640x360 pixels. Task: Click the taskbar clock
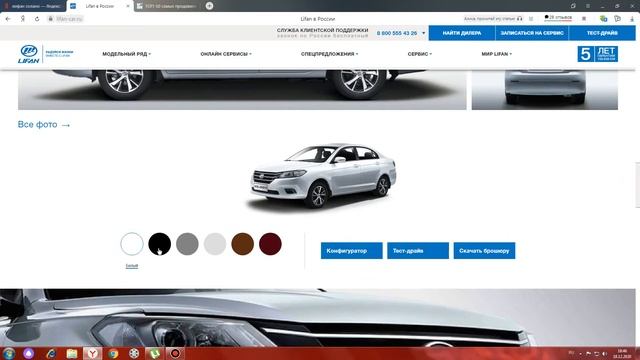coord(622,353)
